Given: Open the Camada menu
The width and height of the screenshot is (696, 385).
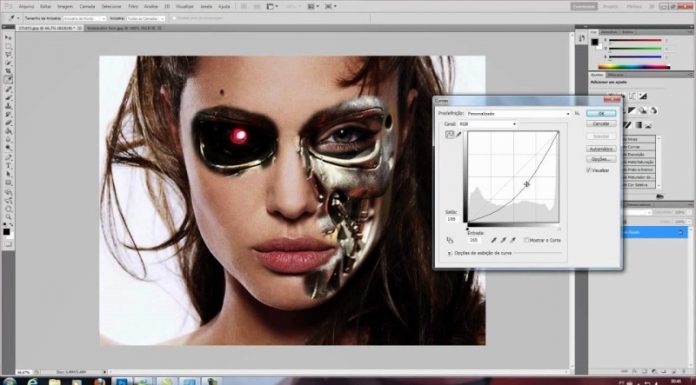Looking at the screenshot, I should 87,6.
